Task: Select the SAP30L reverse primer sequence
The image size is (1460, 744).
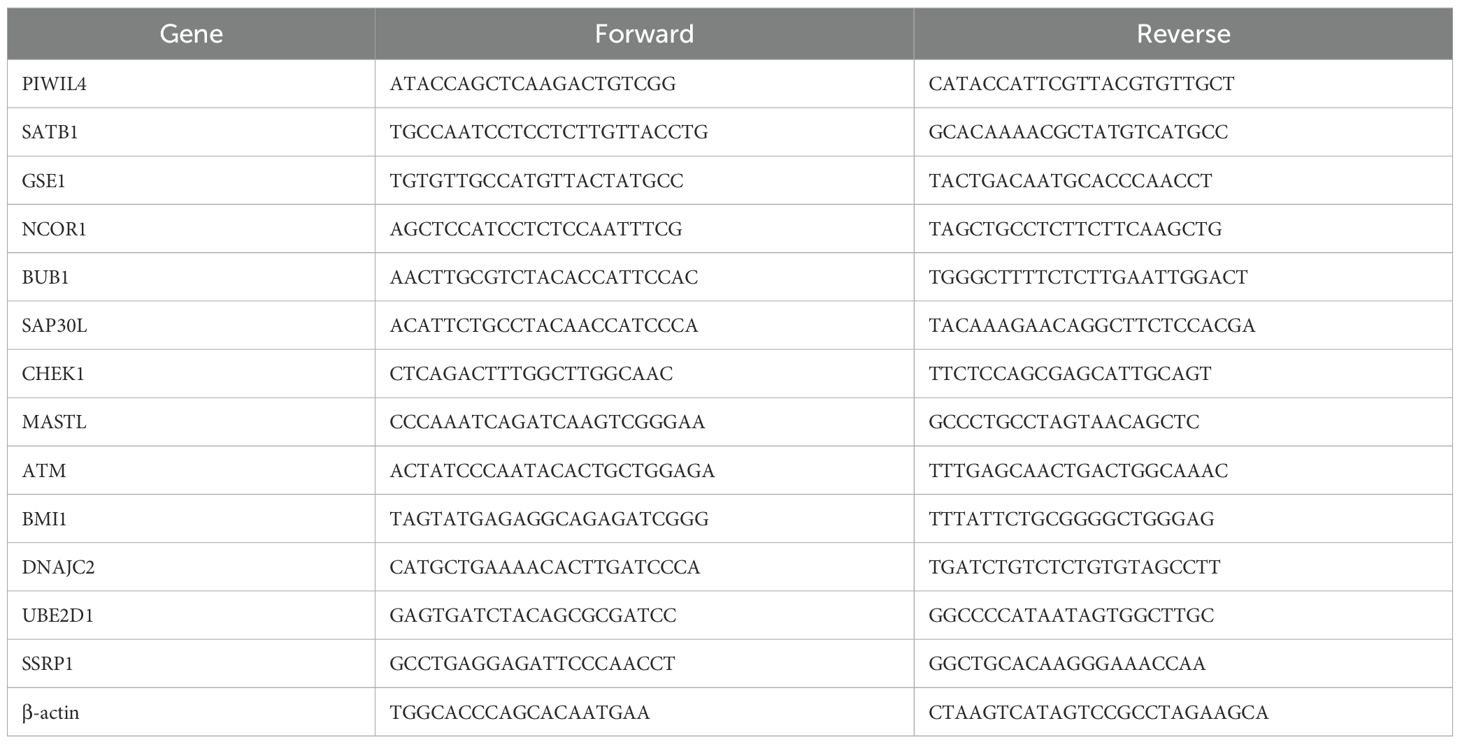Action: coord(1092,326)
